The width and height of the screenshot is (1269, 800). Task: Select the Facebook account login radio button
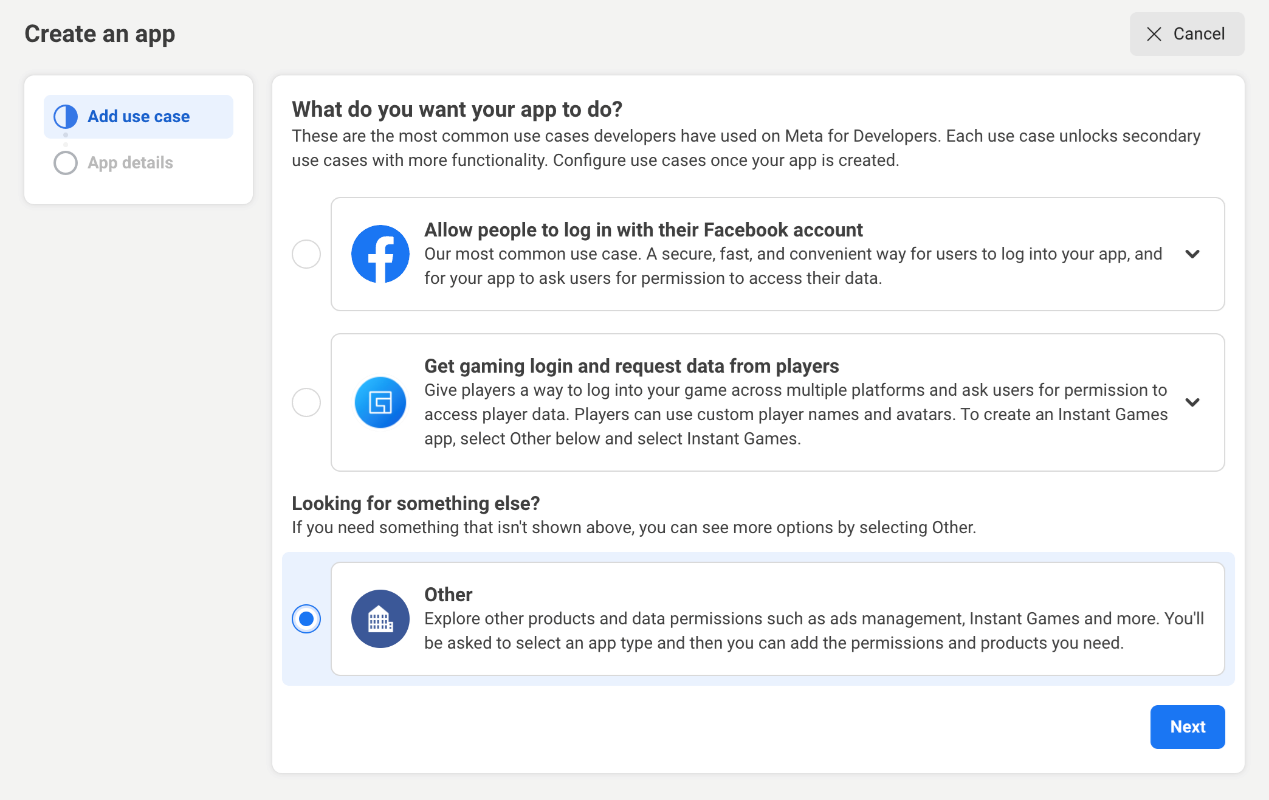pos(306,254)
